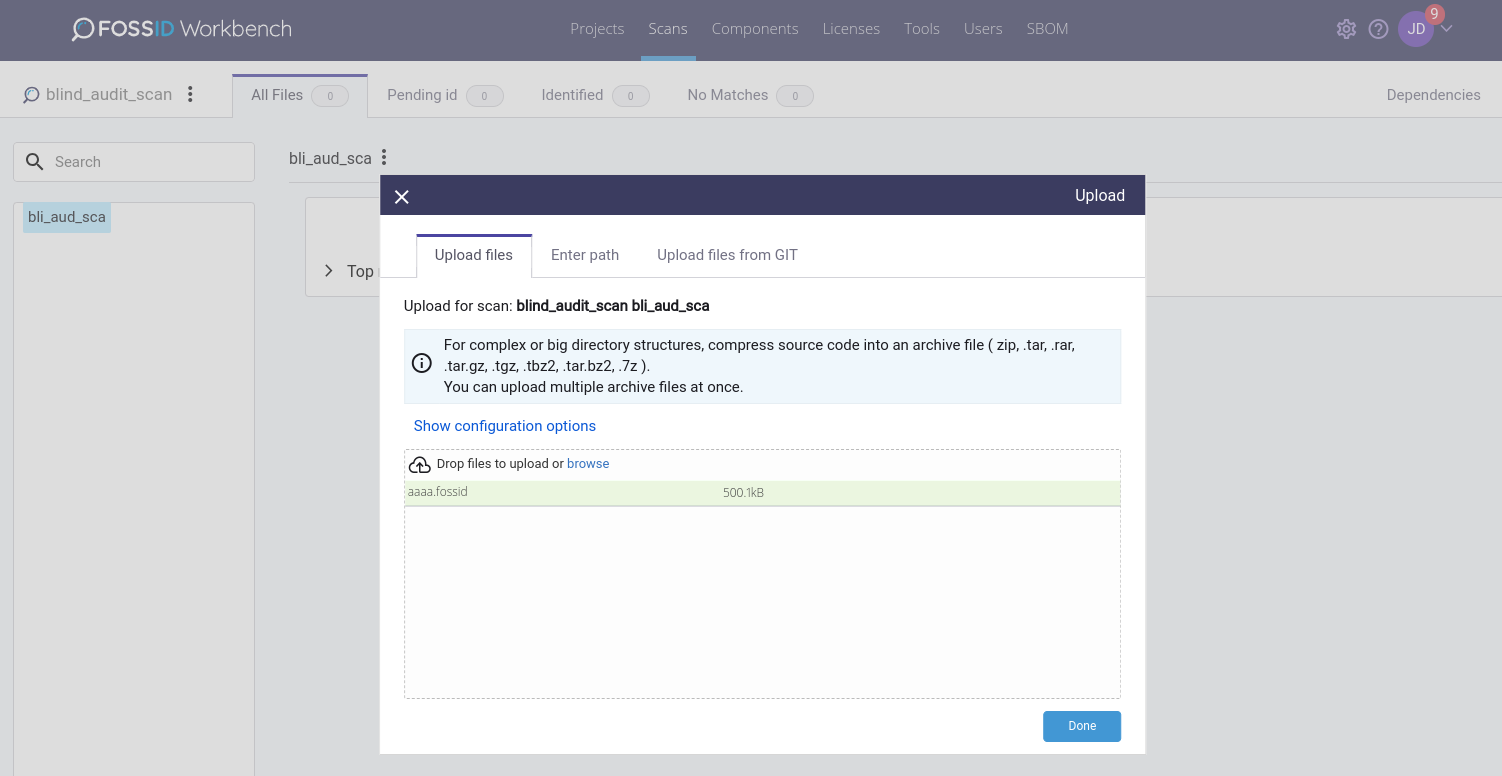Switch to No Matches tab
1502x776 pixels.
pos(750,95)
